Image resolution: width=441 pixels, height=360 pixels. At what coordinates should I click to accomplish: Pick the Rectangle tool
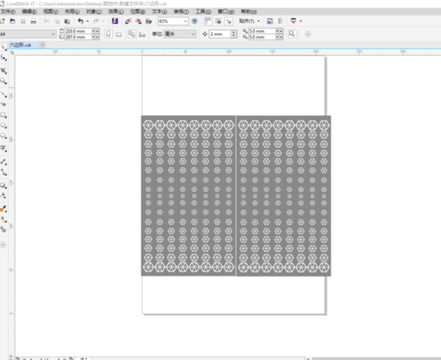coord(4,115)
